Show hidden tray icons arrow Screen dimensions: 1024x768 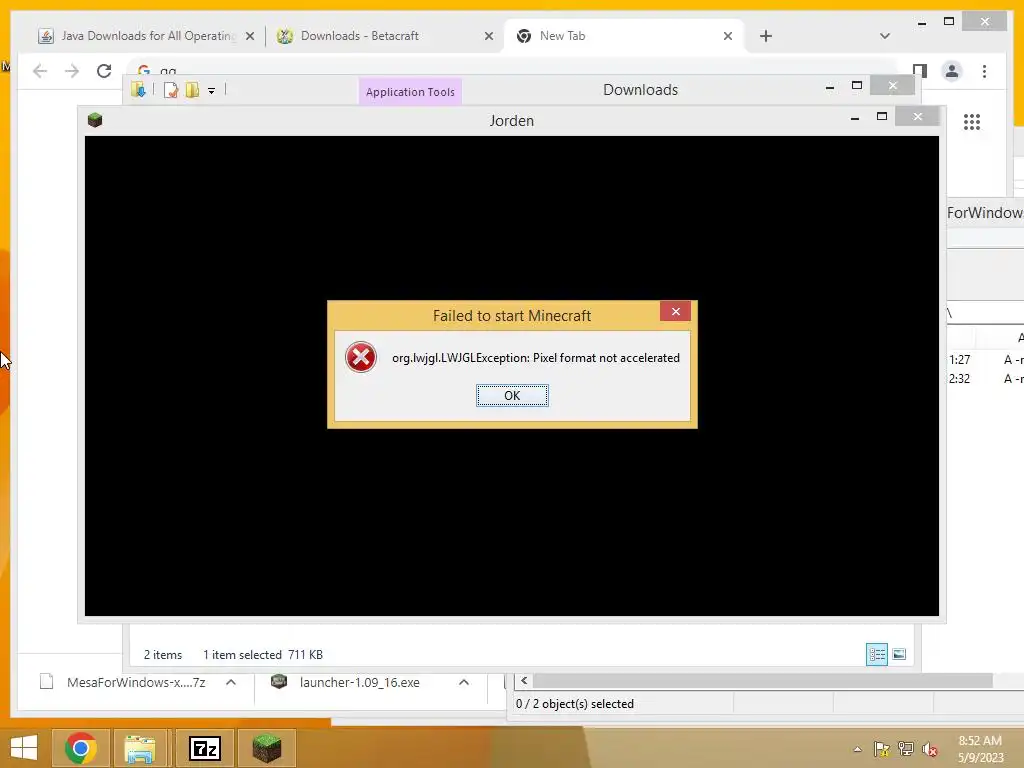857,749
